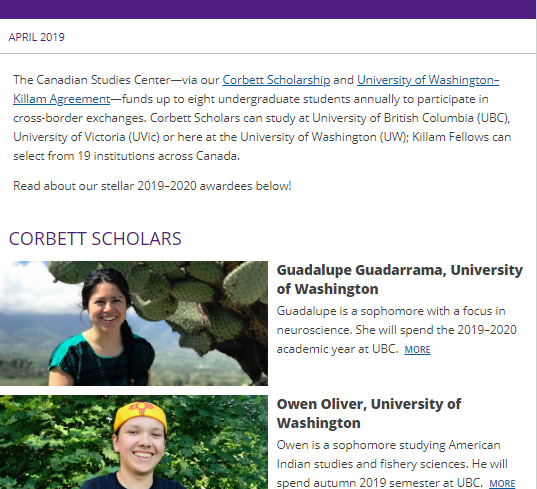Screen dimensions: 537x489
Task: Click the 'Read about our stellar 2019–2020 awardees' sentence
Action: click(152, 186)
